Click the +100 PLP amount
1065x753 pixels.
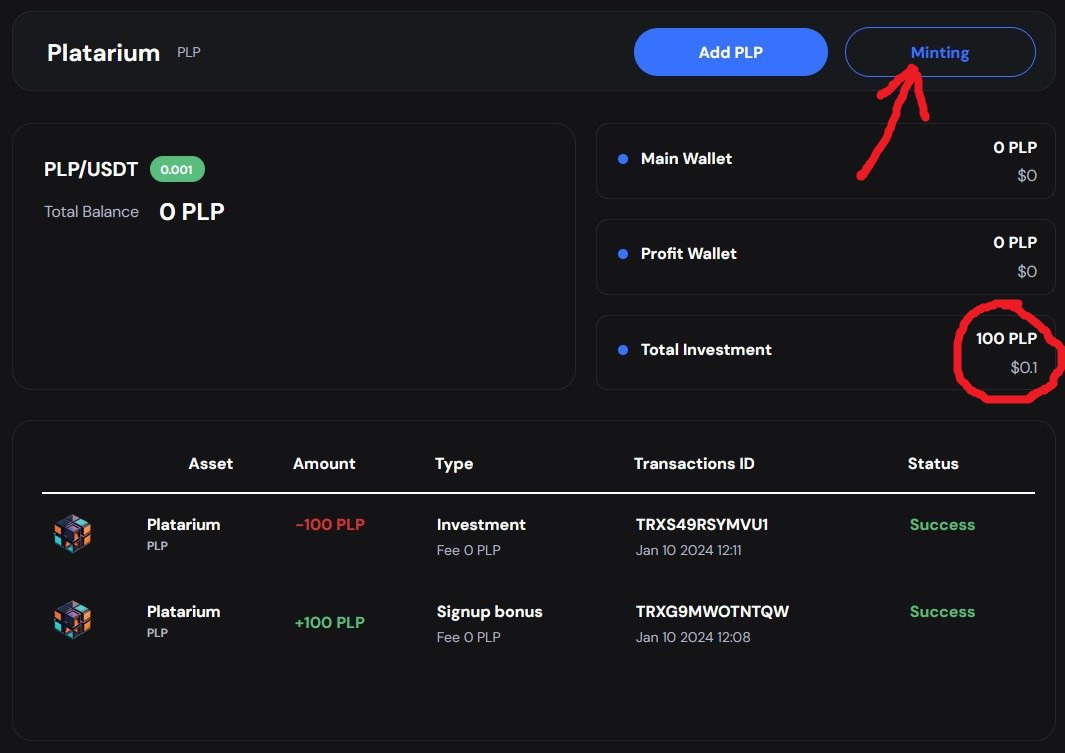[329, 623]
